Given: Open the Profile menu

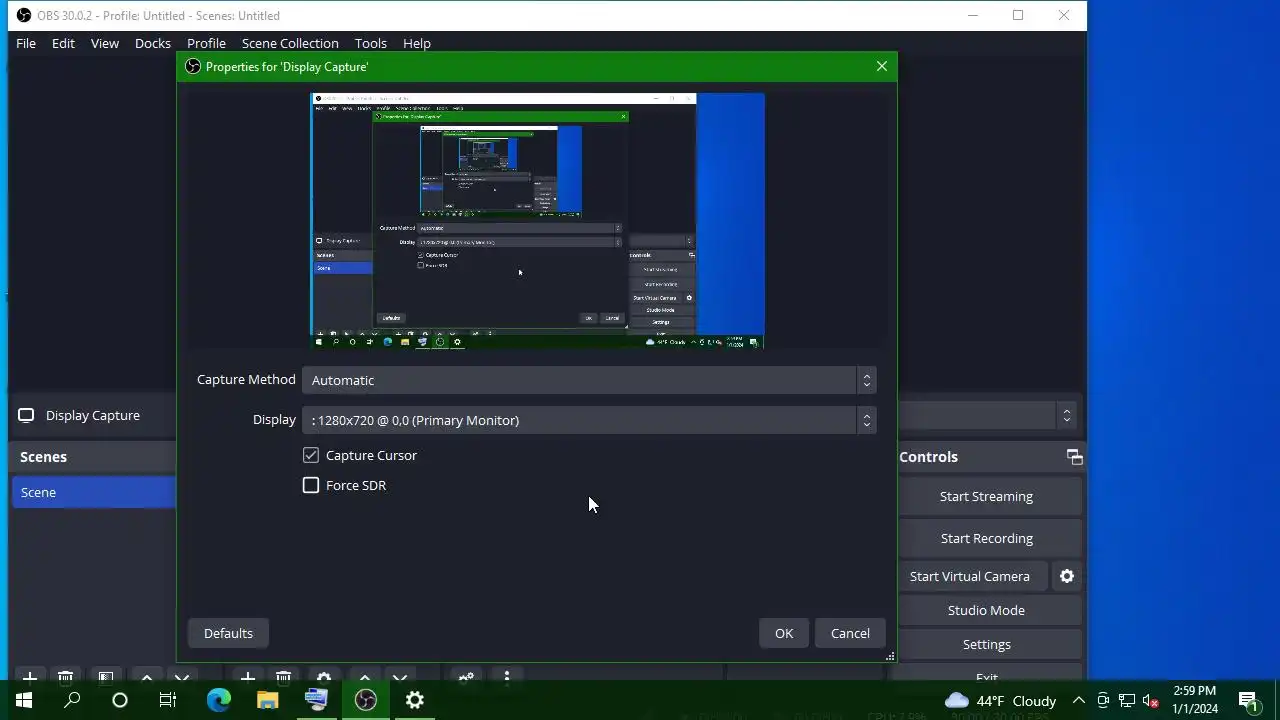Looking at the screenshot, I should coord(206,43).
